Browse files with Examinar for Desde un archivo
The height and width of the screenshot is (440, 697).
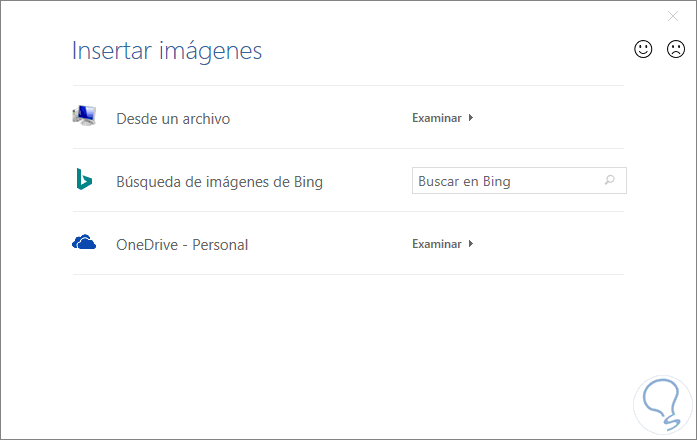(x=437, y=118)
